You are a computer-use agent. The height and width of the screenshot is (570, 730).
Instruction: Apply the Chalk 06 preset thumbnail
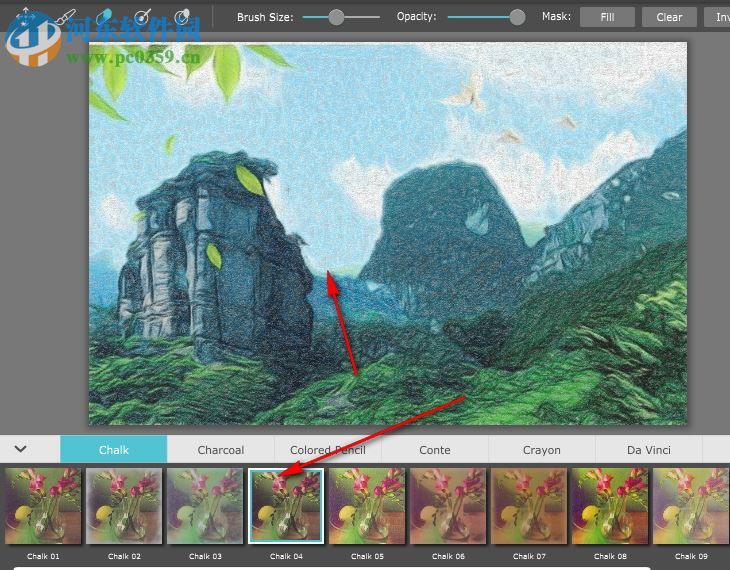tap(448, 506)
